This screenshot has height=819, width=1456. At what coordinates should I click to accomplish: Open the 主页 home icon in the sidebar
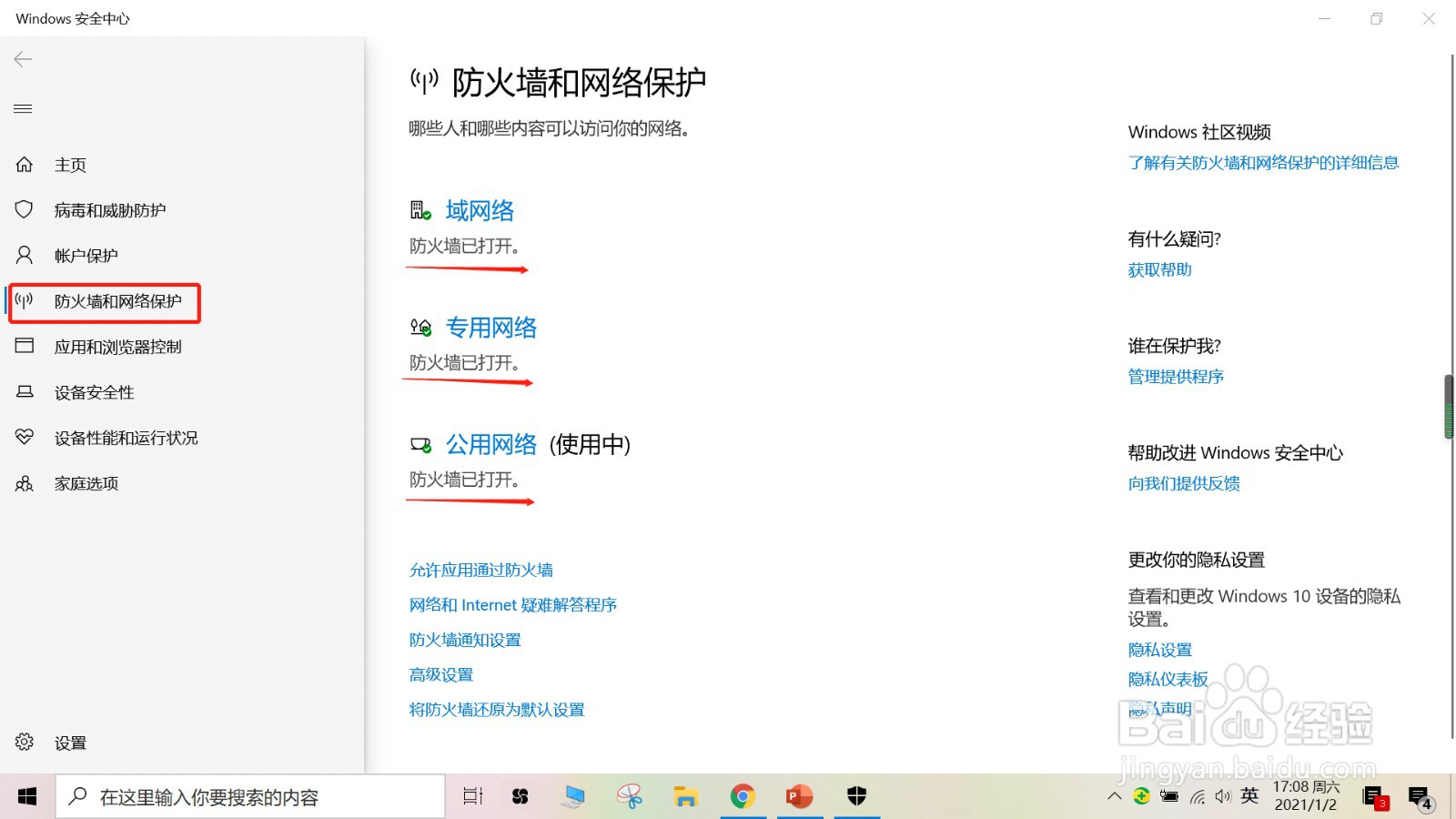(x=24, y=165)
